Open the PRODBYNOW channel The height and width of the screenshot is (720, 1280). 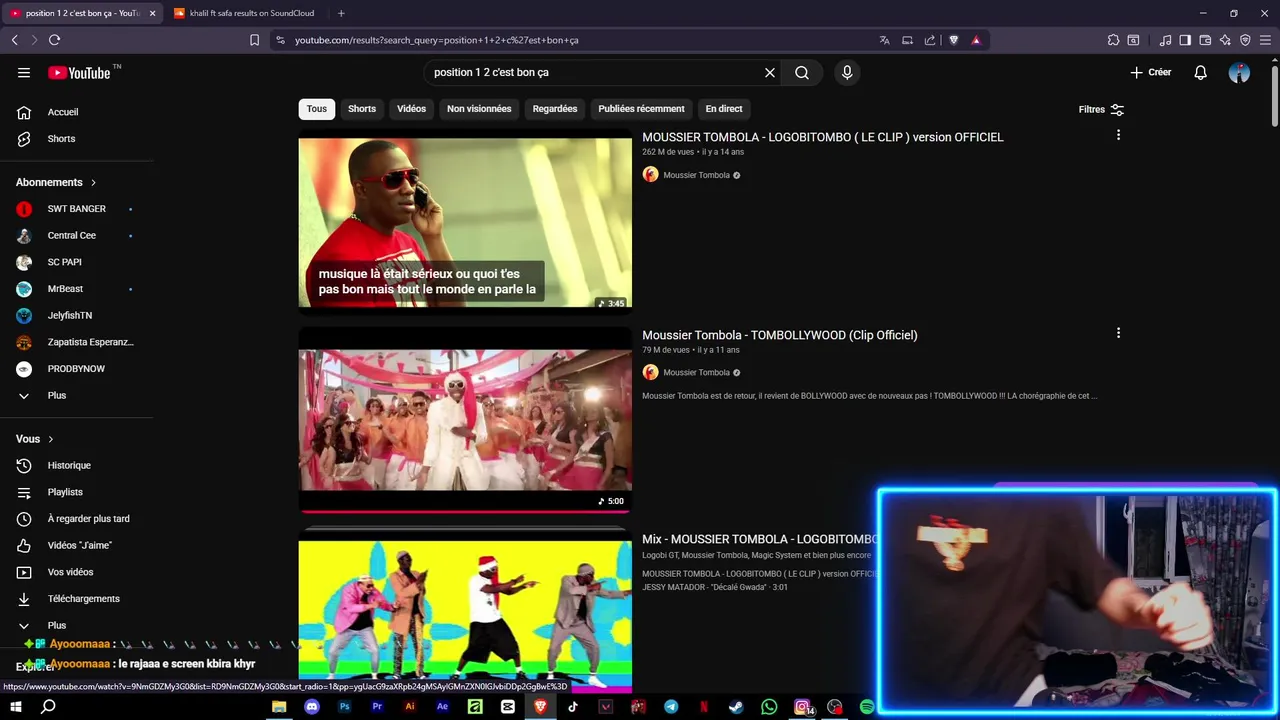pyautogui.click(x=77, y=369)
